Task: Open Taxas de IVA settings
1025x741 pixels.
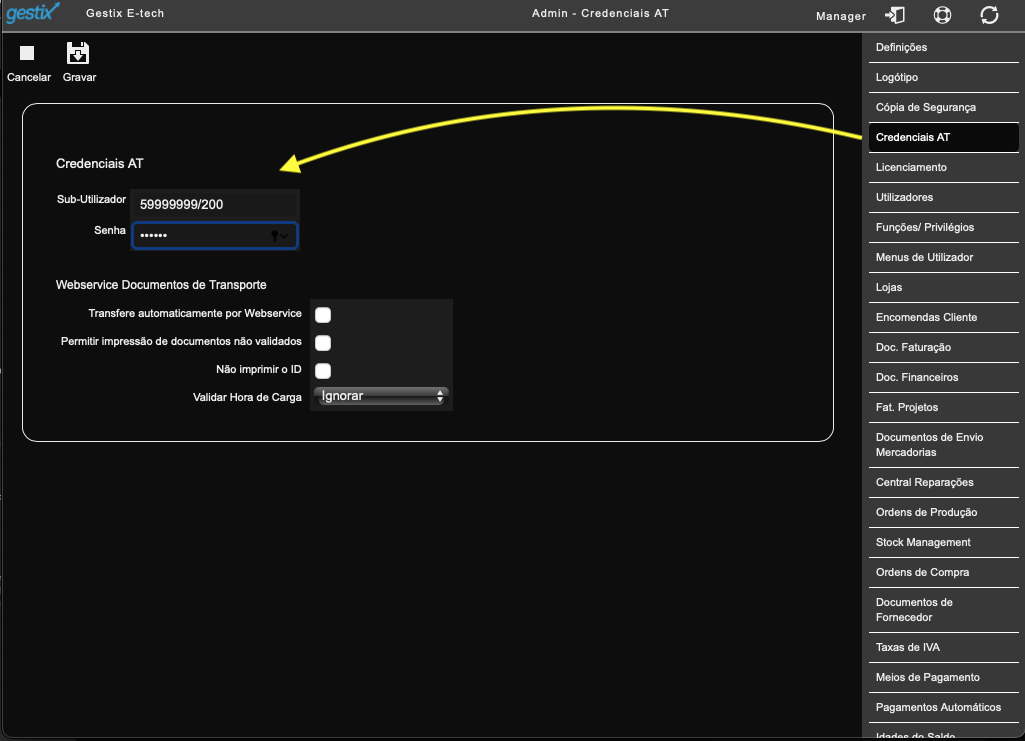Action: click(x=943, y=648)
